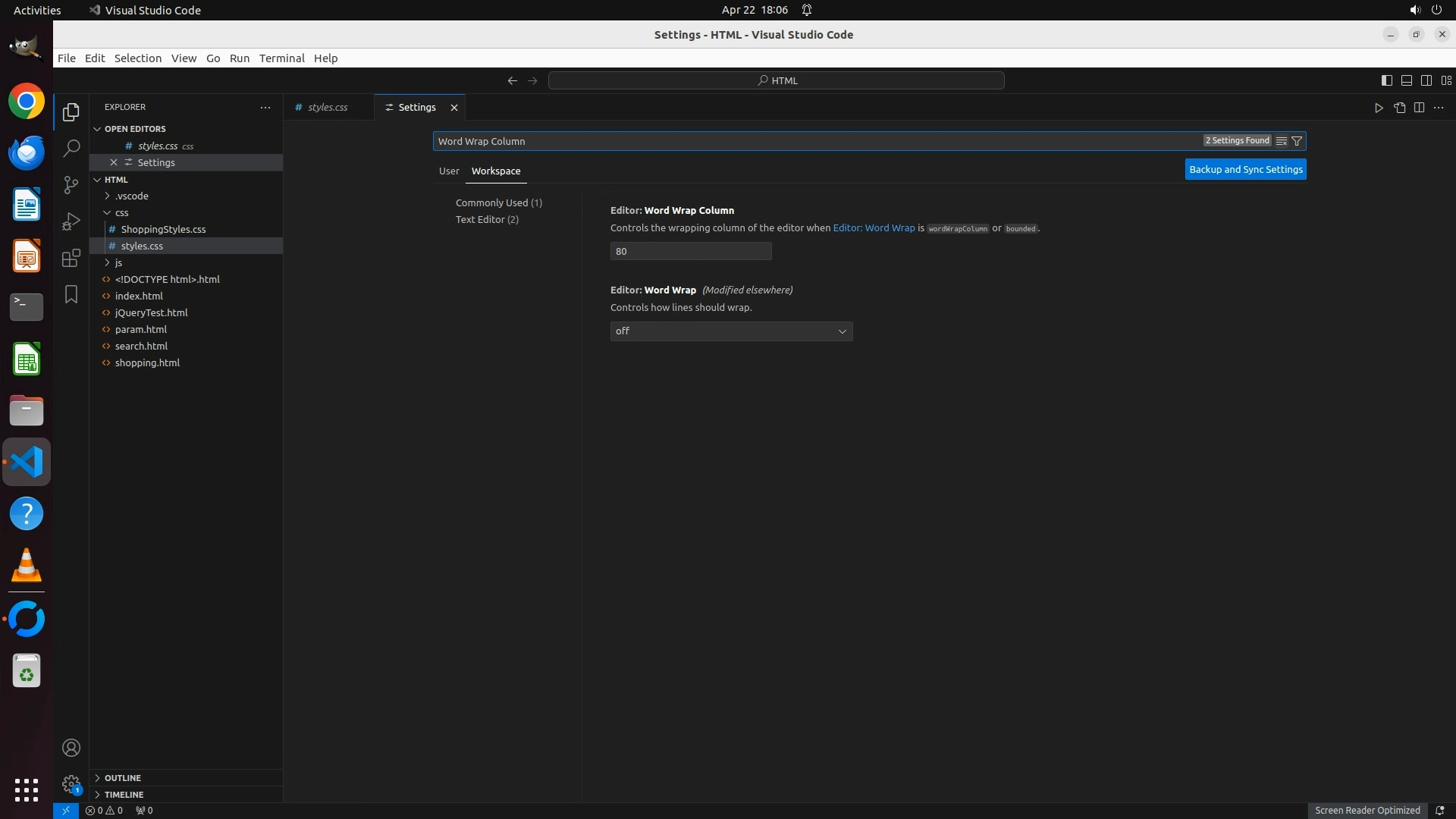
Task: Click the settings filter funnel icon
Action: pyautogui.click(x=1297, y=141)
